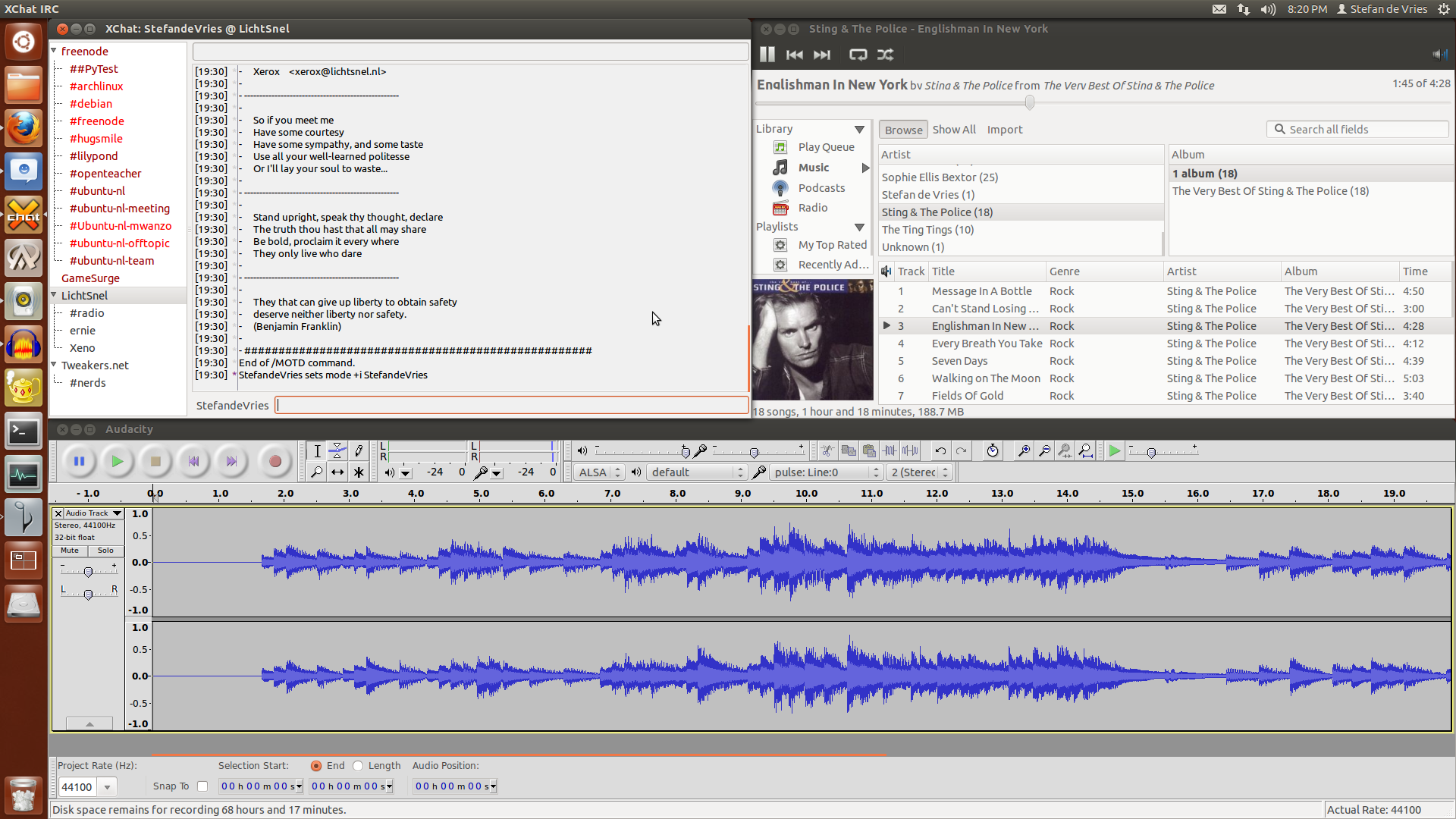This screenshot has width=1456, height=819.
Task: Undo last action in Audacity
Action: [940, 451]
